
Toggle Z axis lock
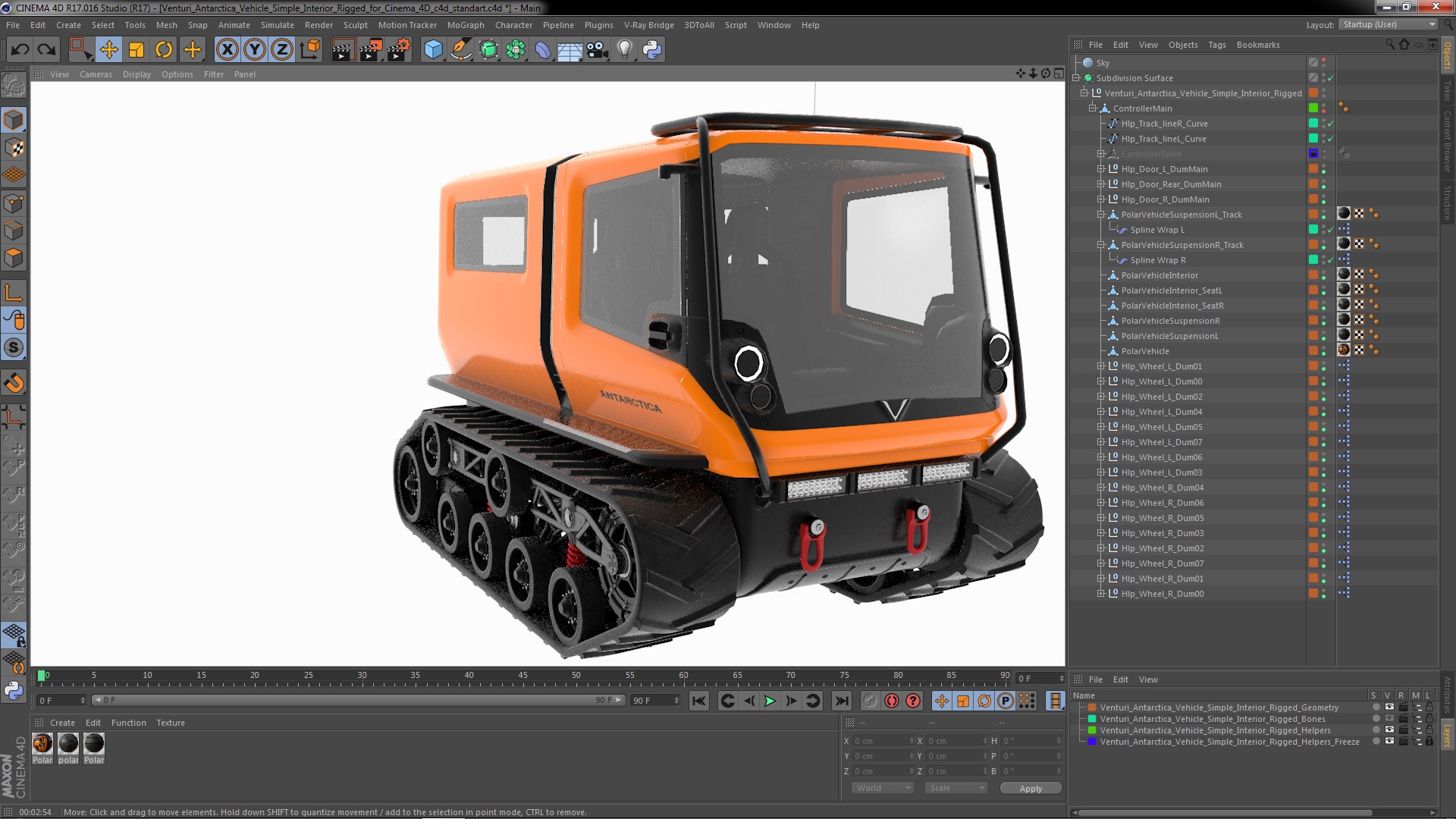coord(282,50)
